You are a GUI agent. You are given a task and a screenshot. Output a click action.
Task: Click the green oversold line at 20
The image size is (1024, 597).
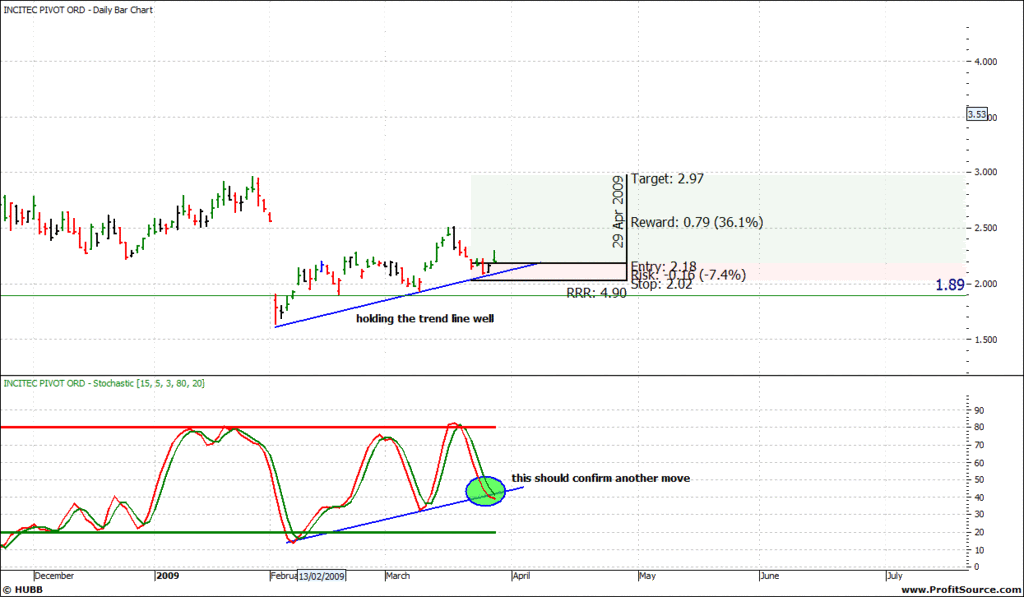(x=248, y=532)
